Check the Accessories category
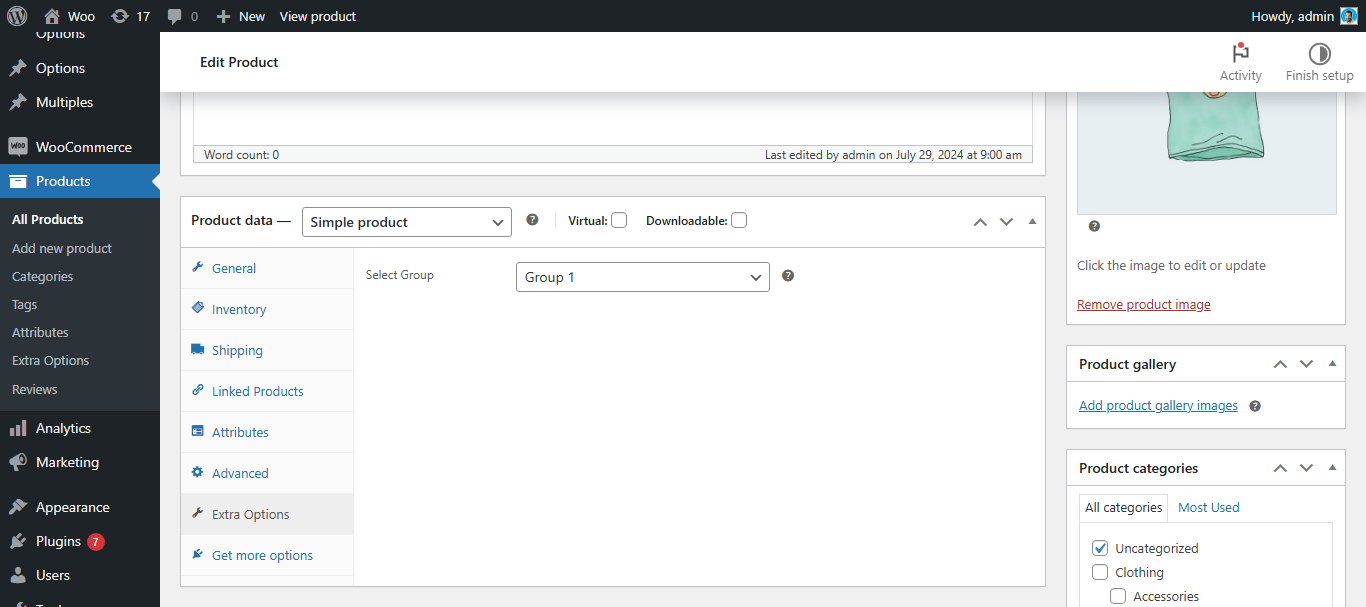This screenshot has width=1366, height=607. click(x=1118, y=596)
